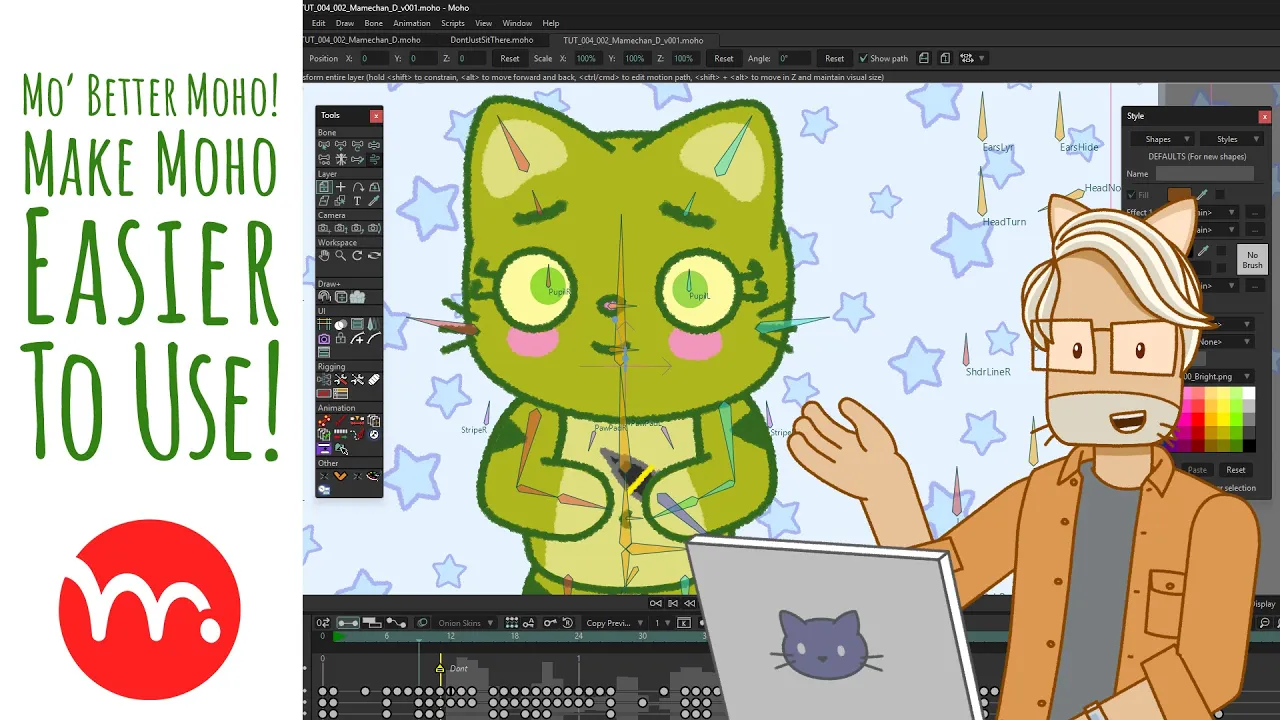1280x720 pixels.
Task: Open the Animation menu
Action: pyautogui.click(x=412, y=23)
